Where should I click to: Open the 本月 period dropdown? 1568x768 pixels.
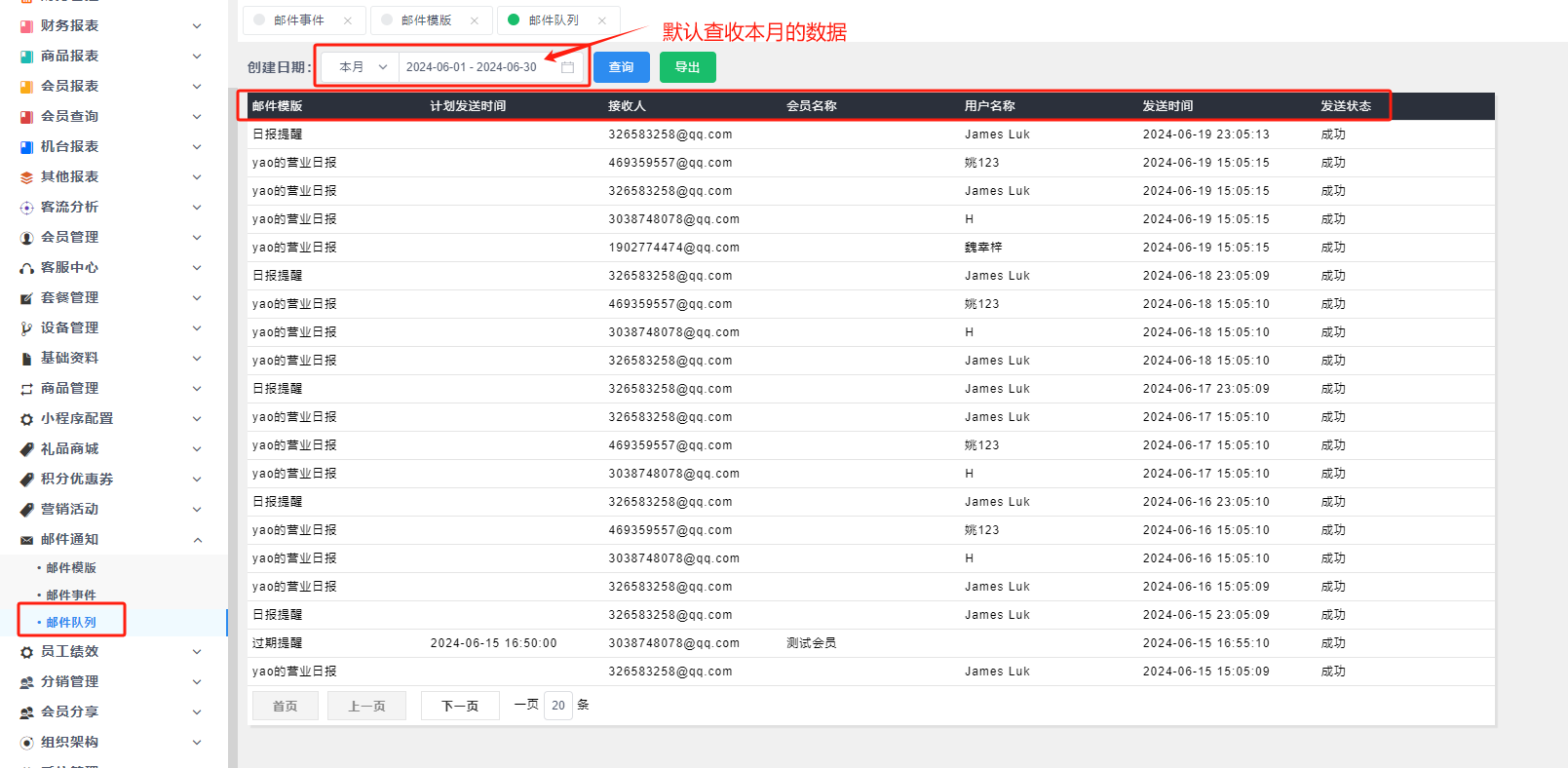click(x=361, y=67)
